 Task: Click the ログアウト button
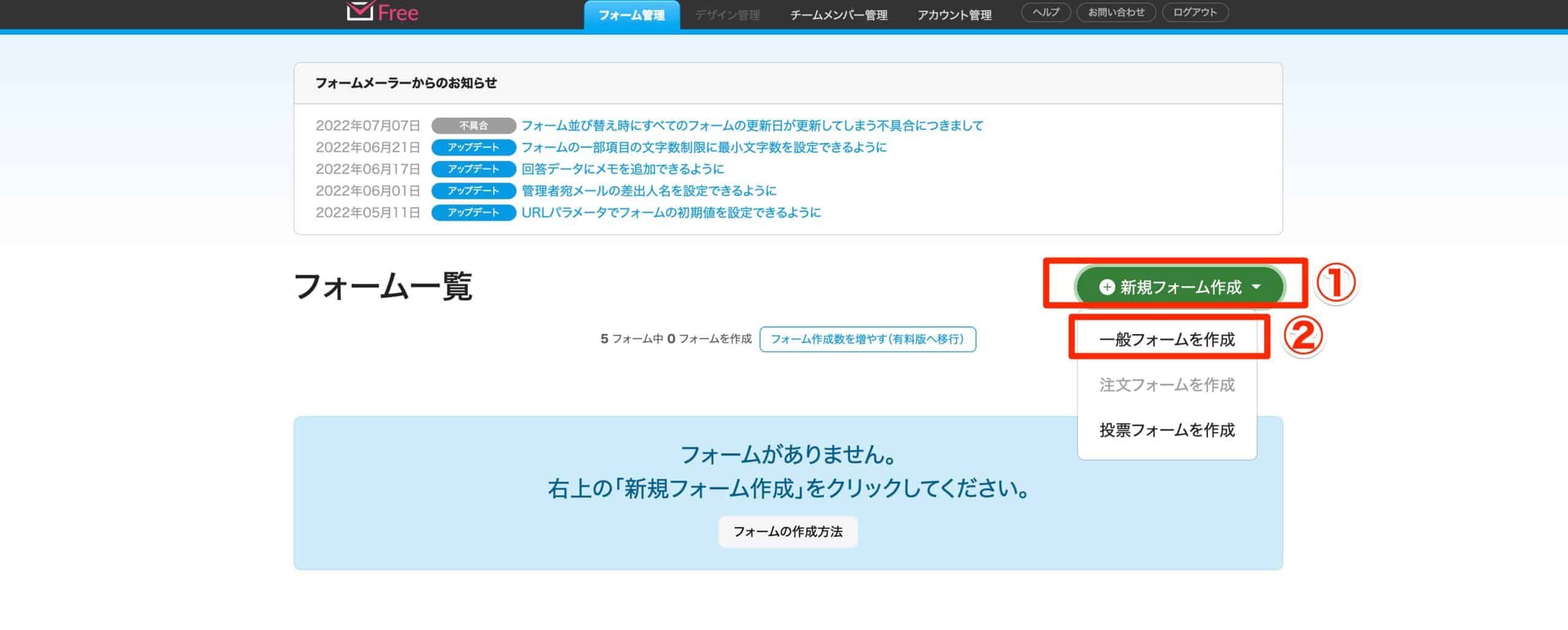[x=1194, y=11]
